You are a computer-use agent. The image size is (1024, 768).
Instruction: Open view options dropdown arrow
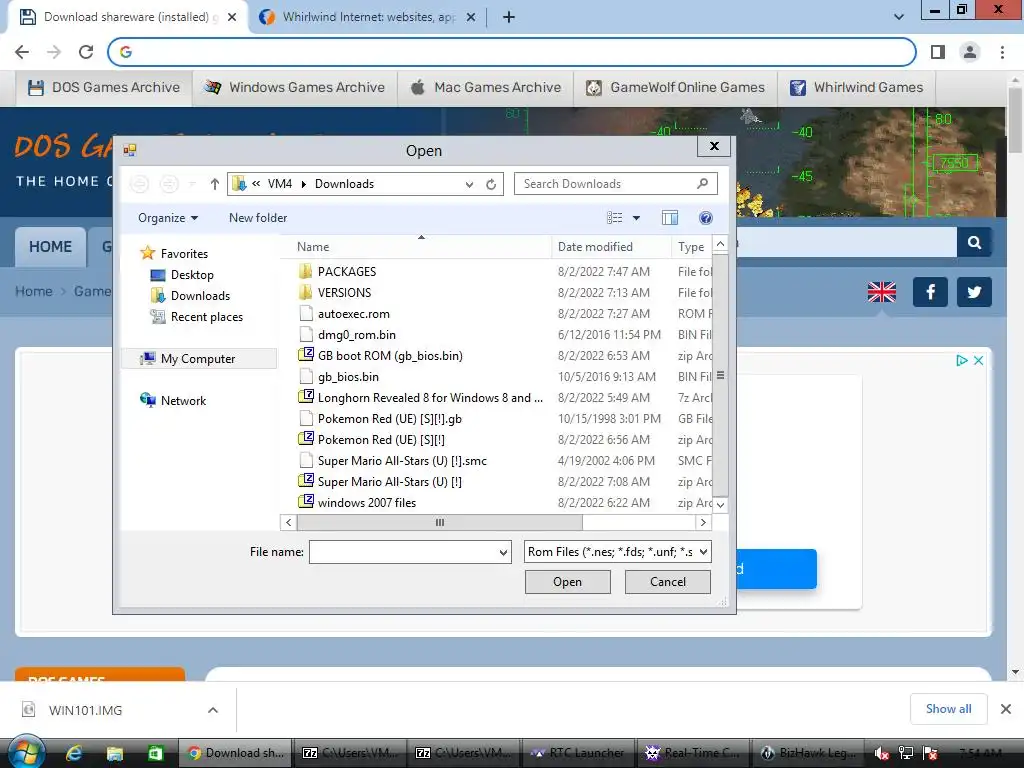(636, 218)
